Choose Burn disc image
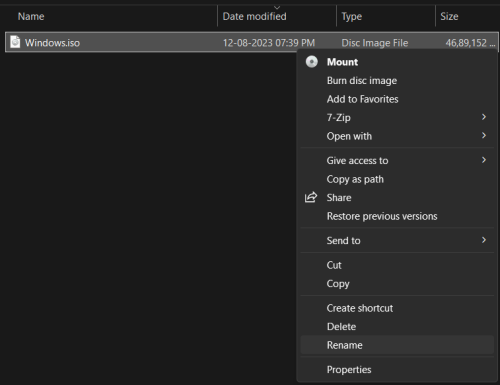Screen dimensions: 500x385 coord(397,81)
